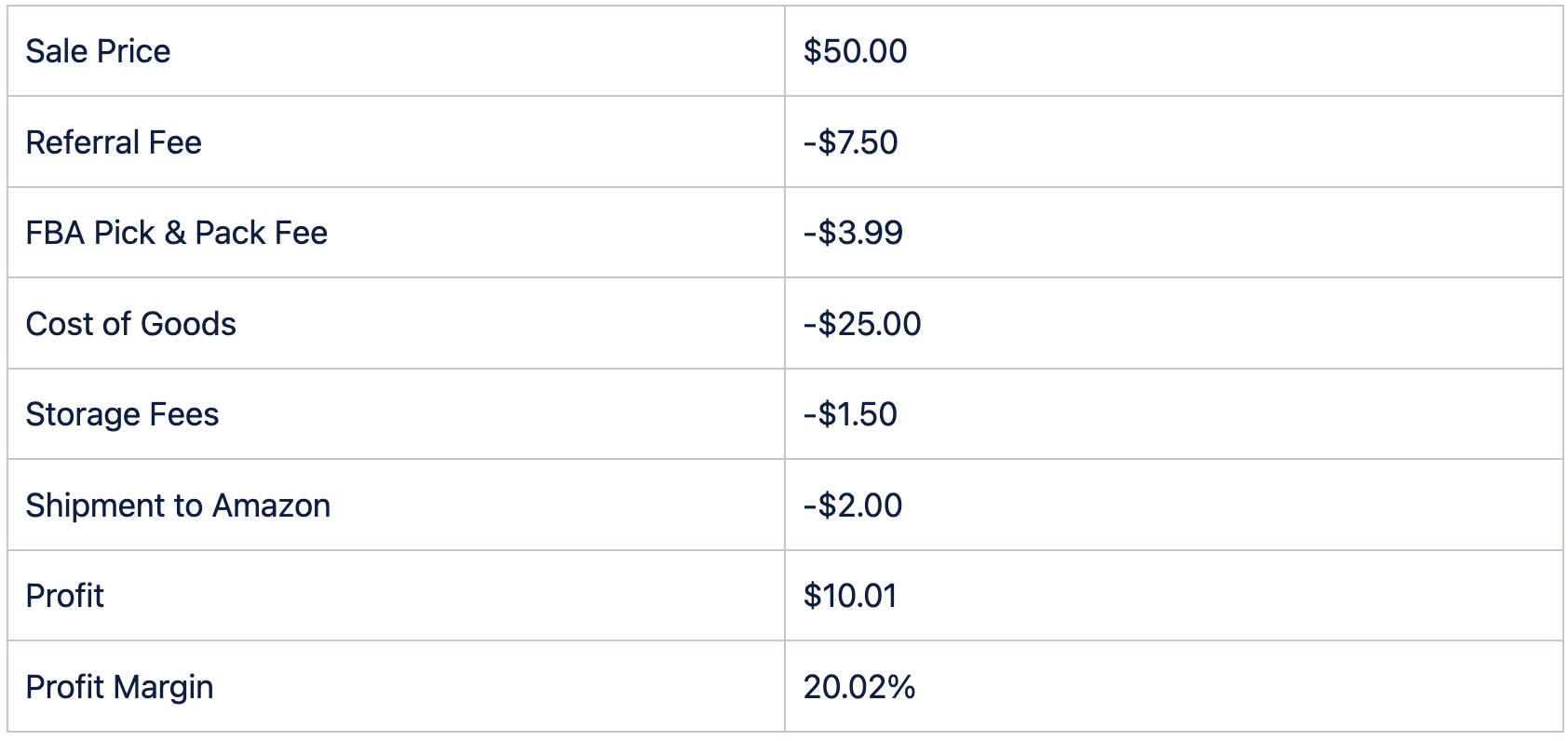Viewport: 1568px width, 741px height.
Task: Click the Shipment to Amazon label
Action: [178, 505]
